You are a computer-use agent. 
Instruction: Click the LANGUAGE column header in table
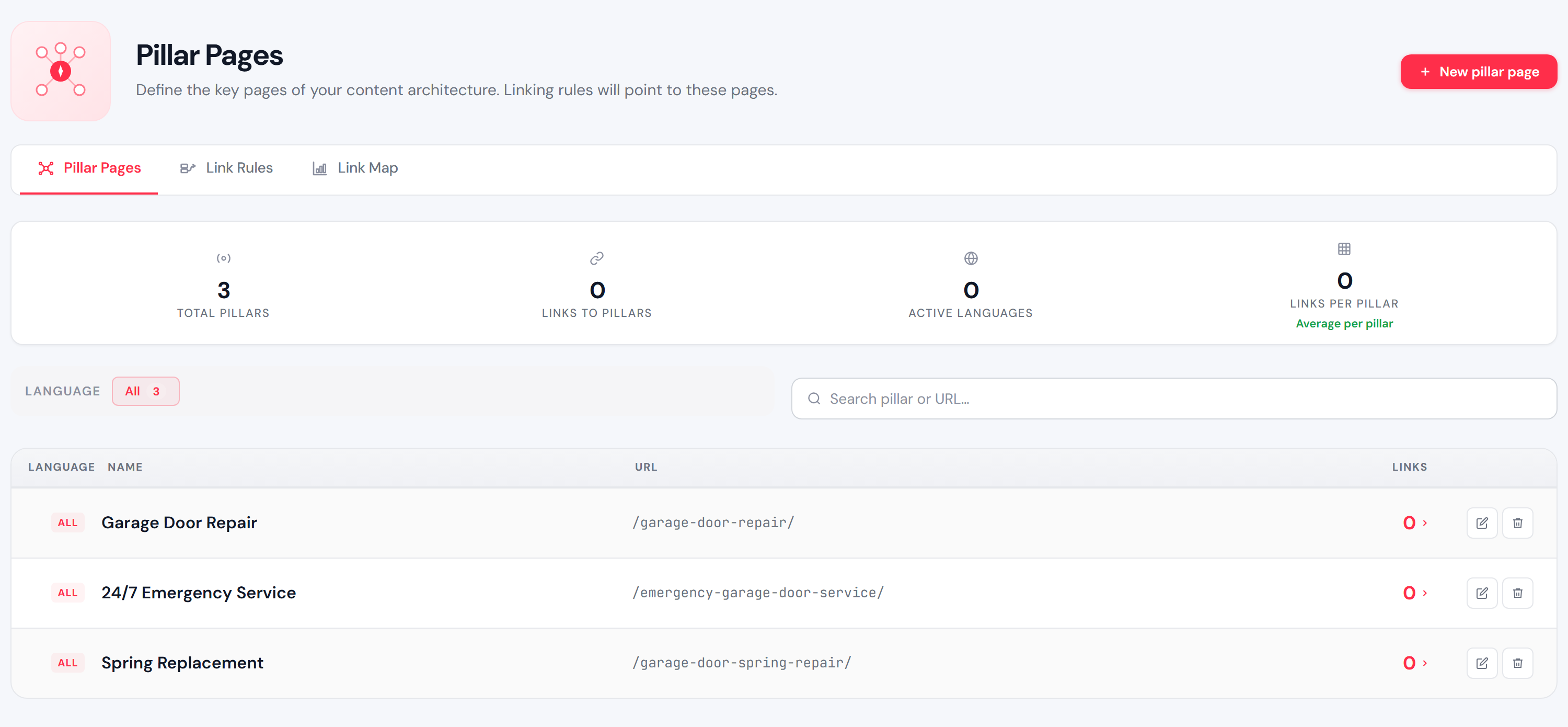point(62,467)
